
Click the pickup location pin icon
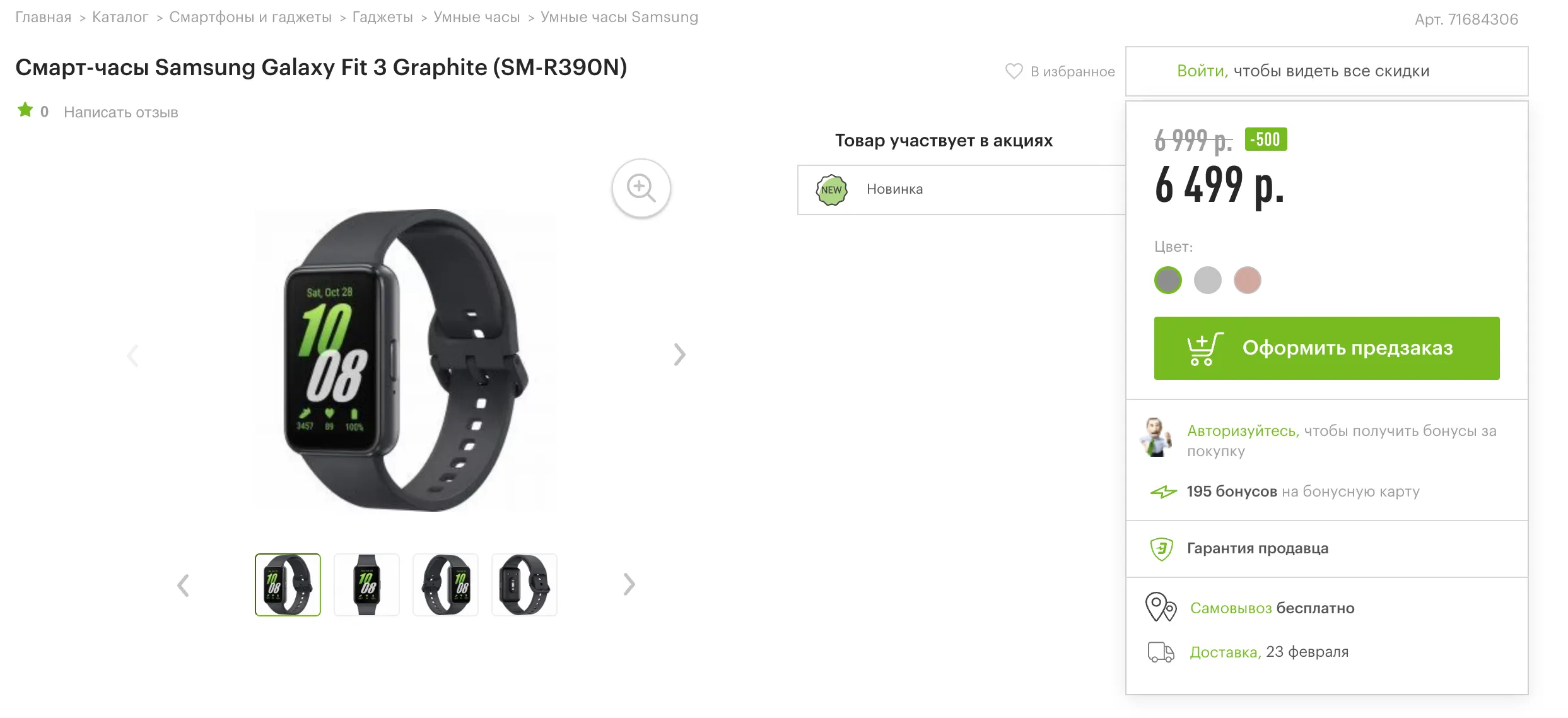point(1161,607)
